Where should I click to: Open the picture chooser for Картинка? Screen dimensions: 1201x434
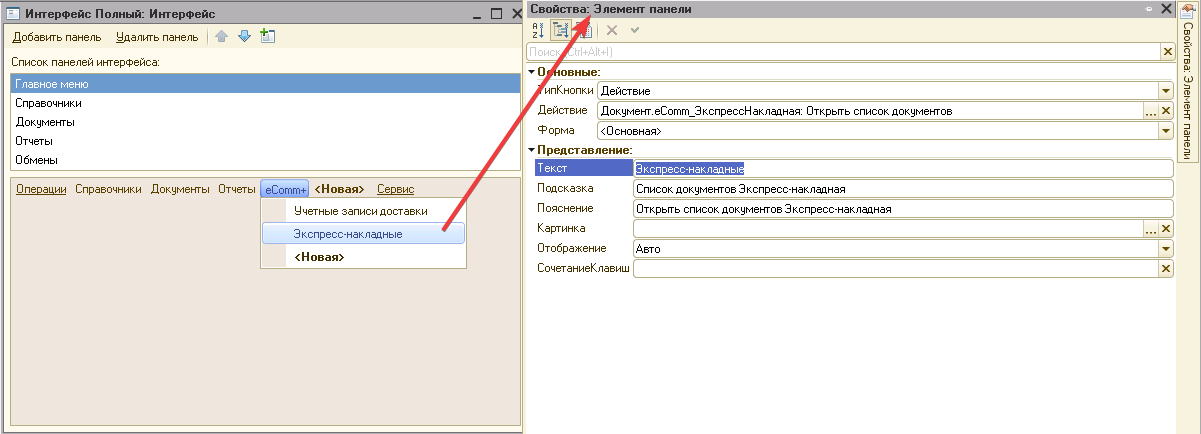[1150, 229]
